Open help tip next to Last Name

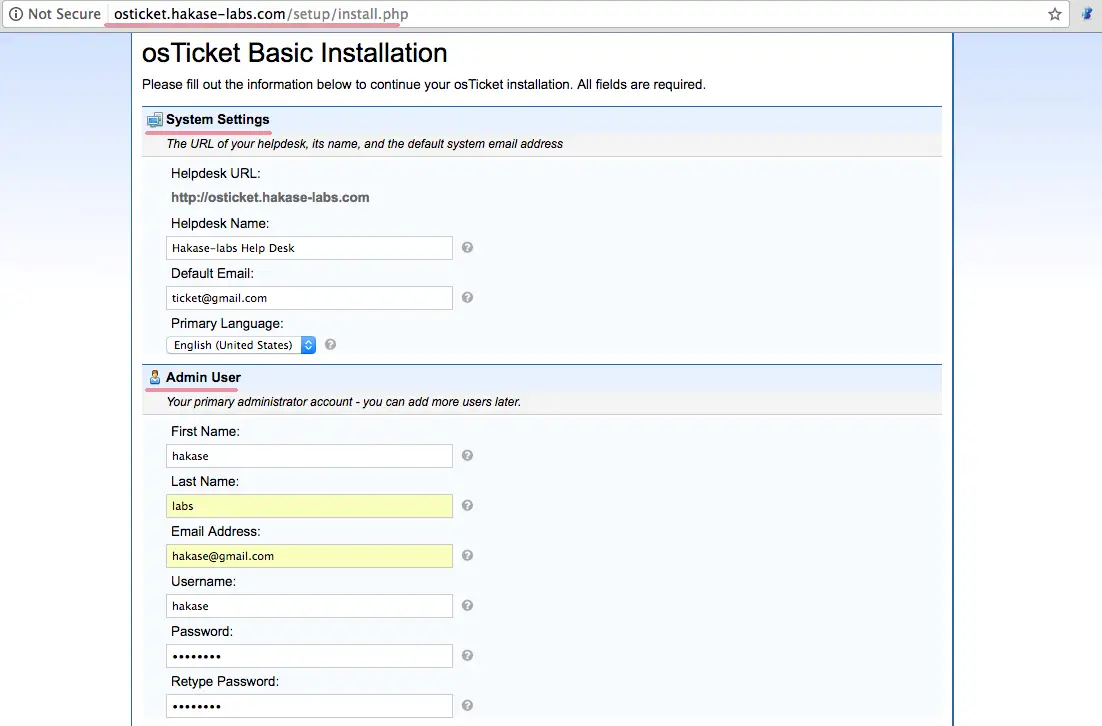pos(467,505)
